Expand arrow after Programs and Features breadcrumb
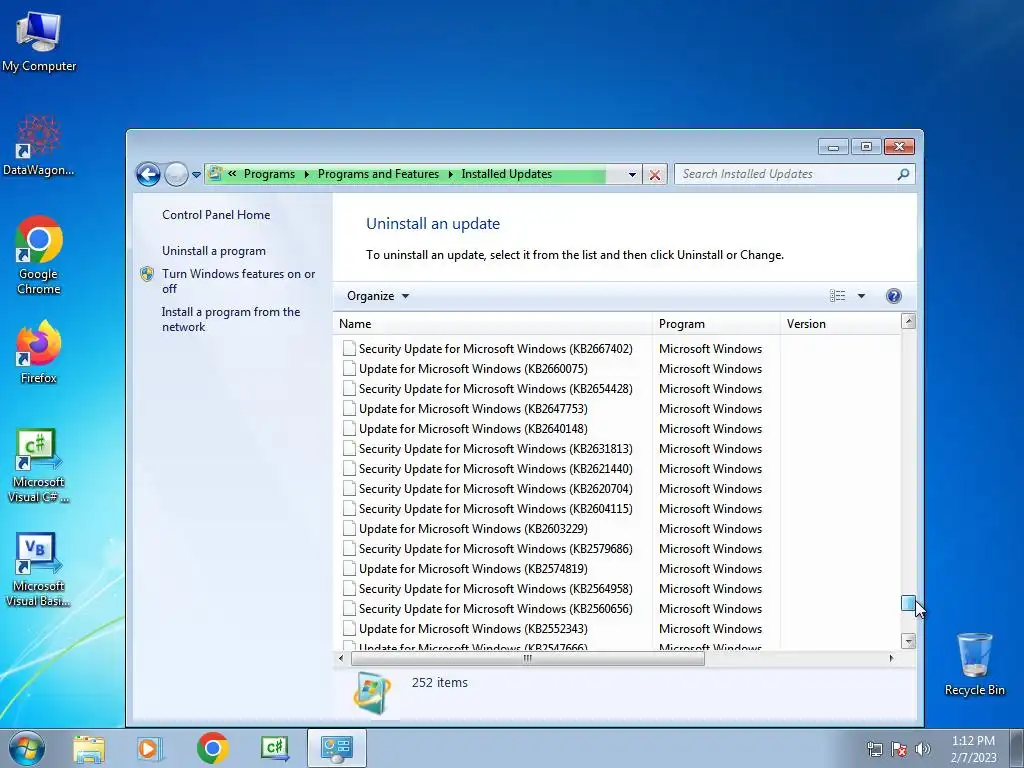 (x=450, y=174)
